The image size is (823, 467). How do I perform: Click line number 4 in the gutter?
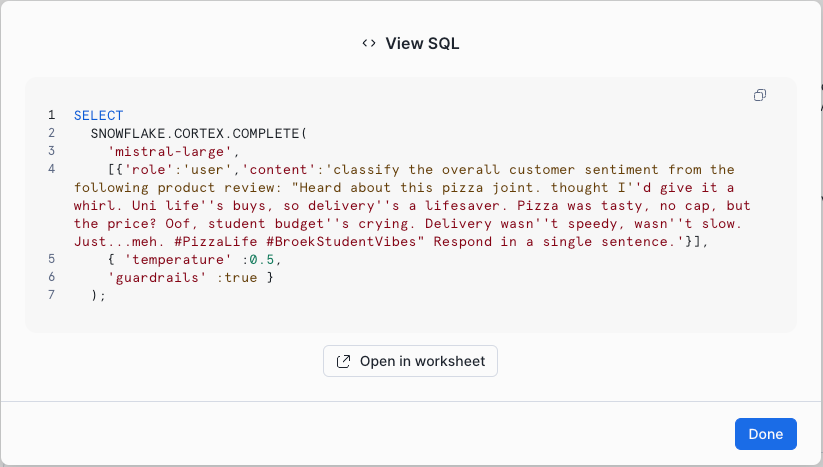click(x=50, y=169)
